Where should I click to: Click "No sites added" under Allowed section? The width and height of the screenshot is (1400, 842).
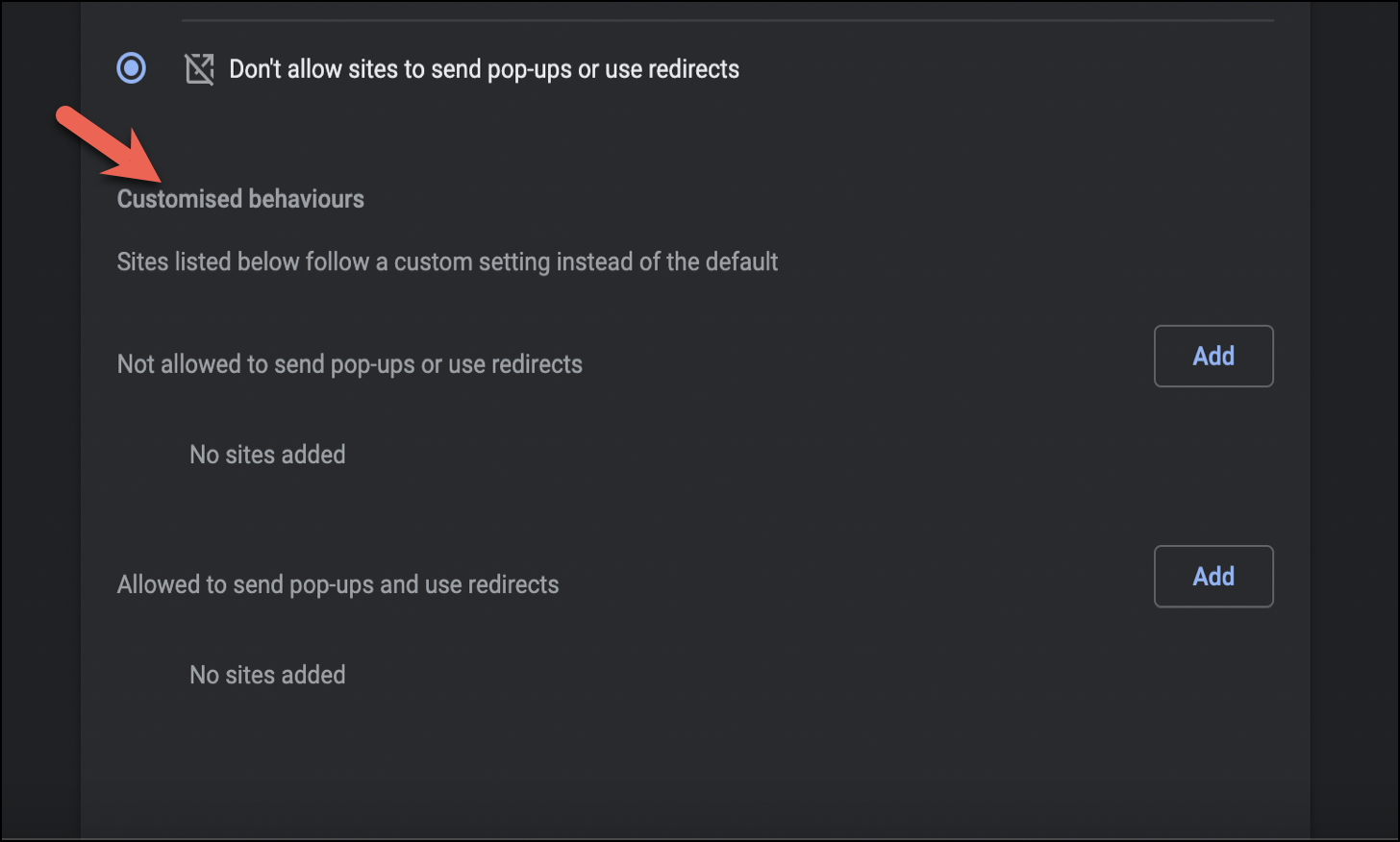pos(267,675)
